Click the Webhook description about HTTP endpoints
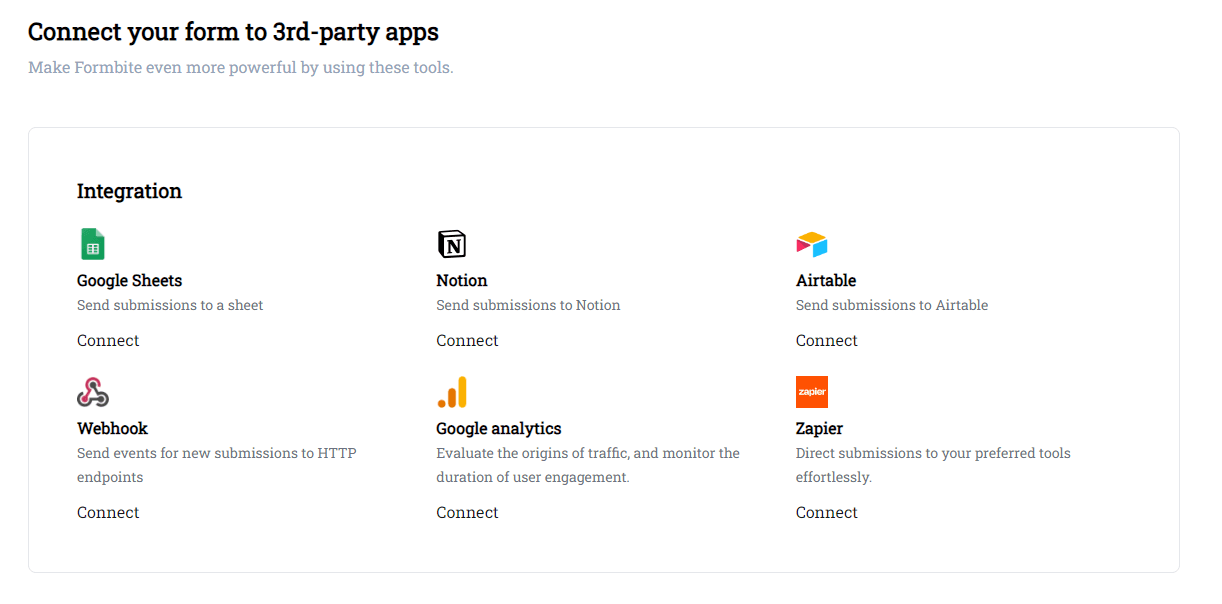 (217, 465)
